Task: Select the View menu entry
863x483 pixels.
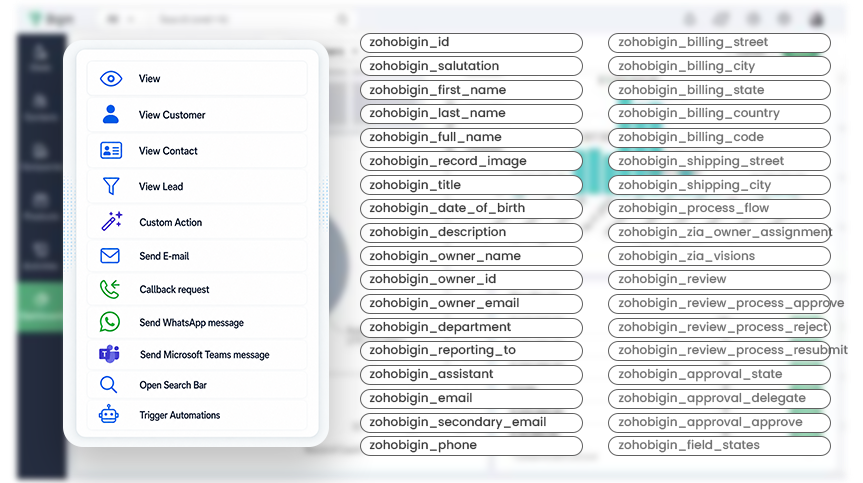Action: [196, 79]
